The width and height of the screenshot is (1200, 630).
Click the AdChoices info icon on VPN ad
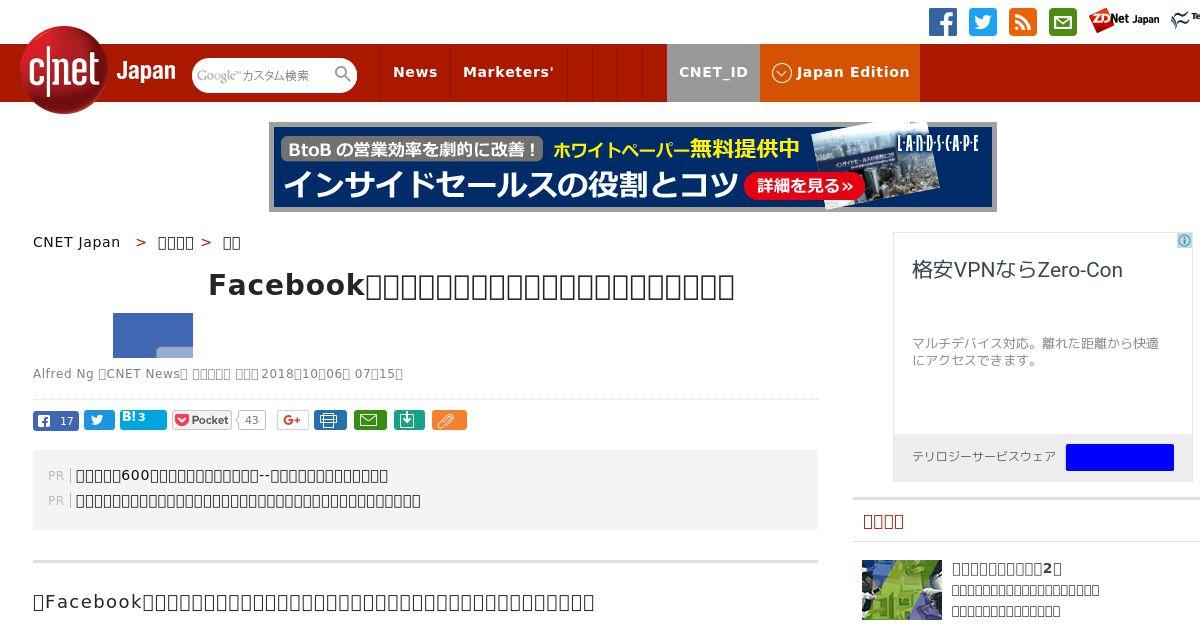pos(1184,241)
